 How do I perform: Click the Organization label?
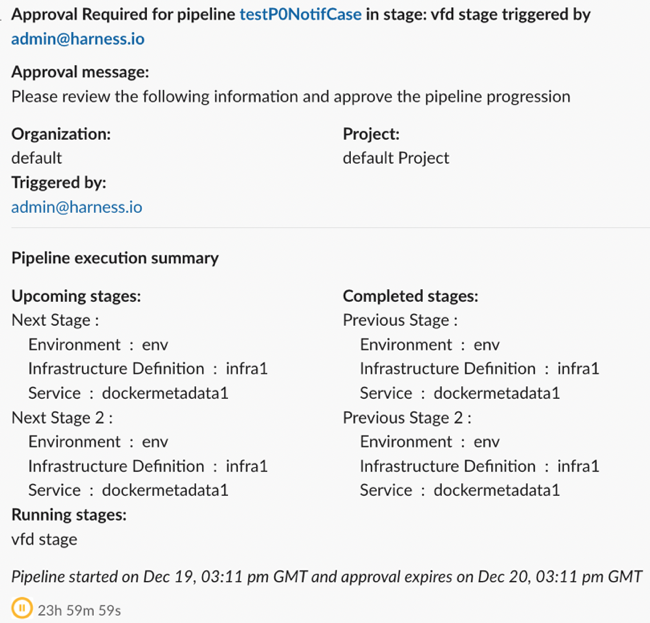click(61, 133)
